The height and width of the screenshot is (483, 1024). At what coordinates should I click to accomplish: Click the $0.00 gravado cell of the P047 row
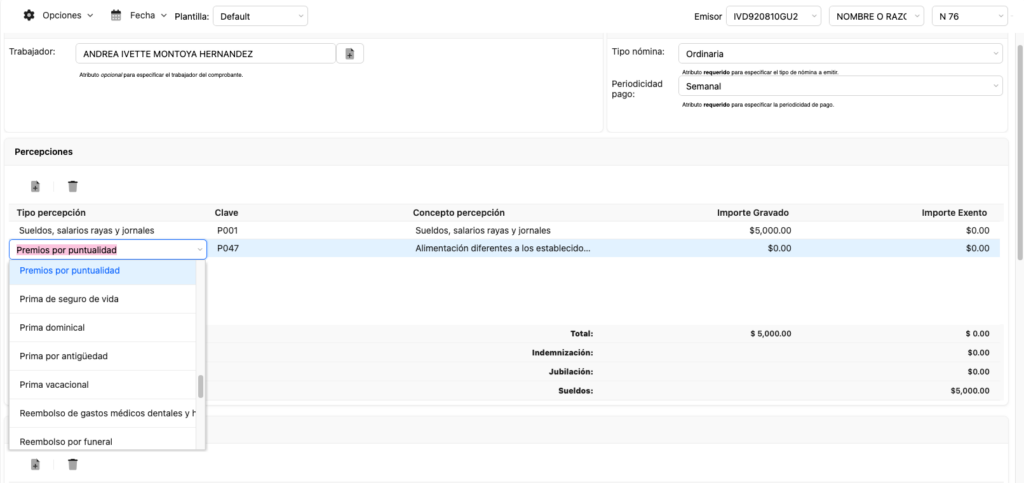point(780,248)
